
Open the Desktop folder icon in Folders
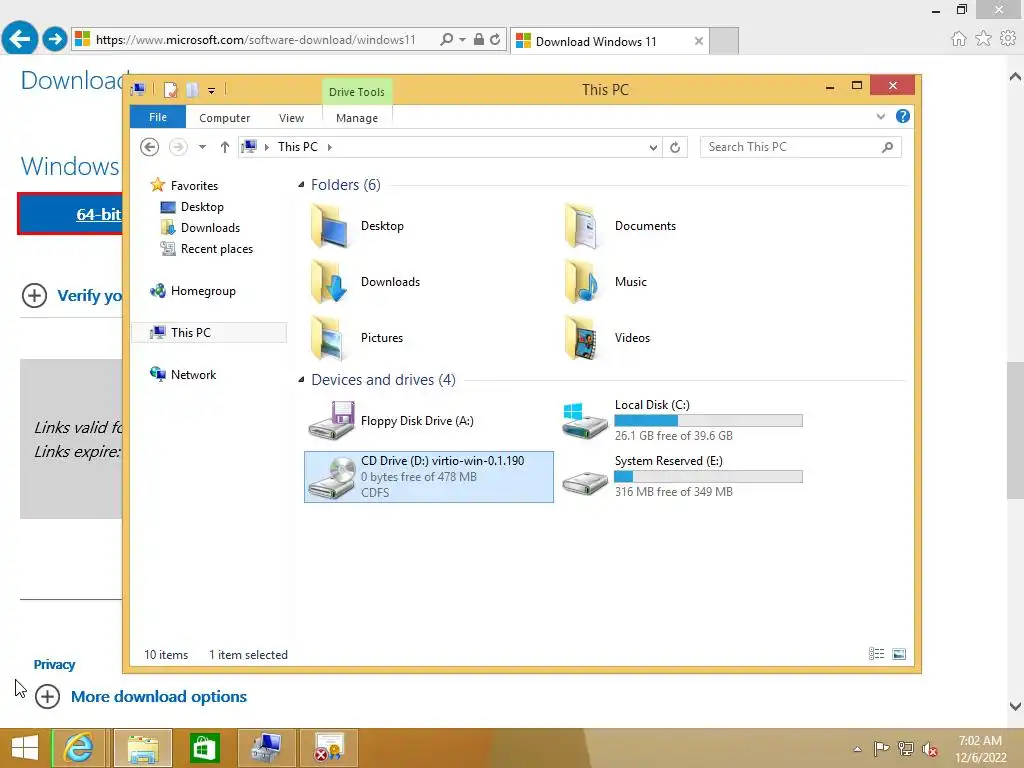coord(329,226)
